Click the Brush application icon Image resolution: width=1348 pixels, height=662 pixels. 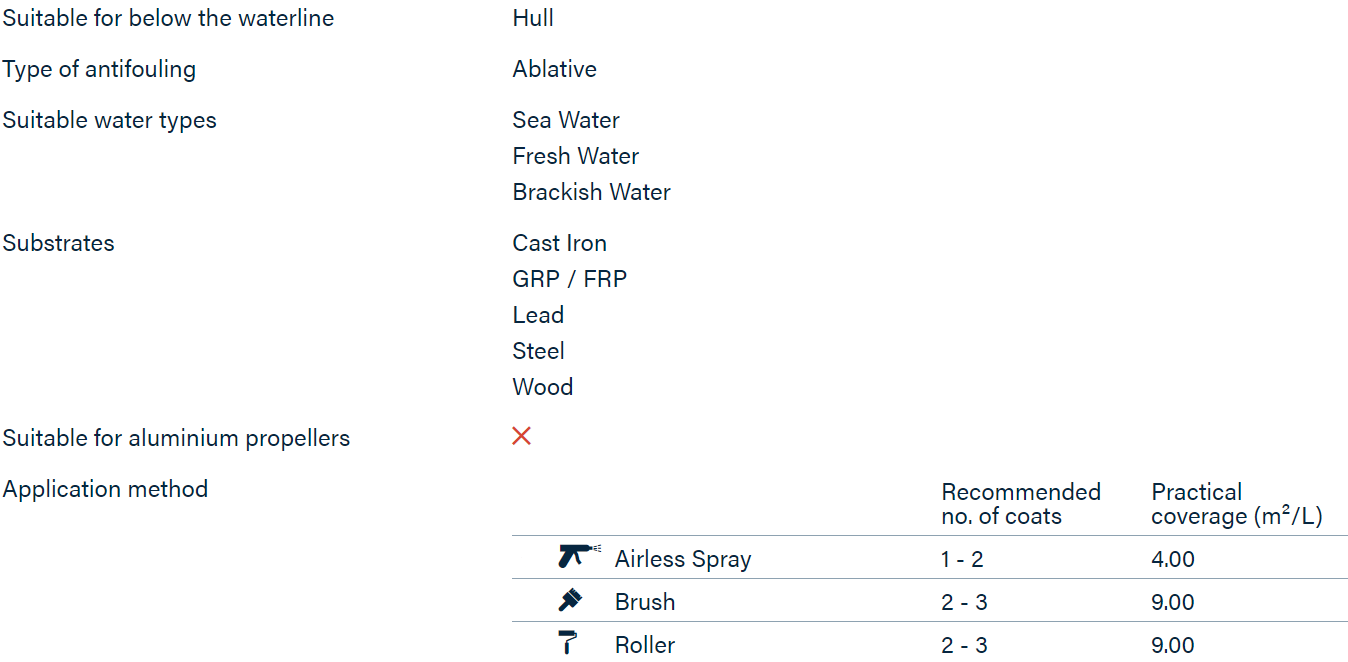(x=570, y=600)
